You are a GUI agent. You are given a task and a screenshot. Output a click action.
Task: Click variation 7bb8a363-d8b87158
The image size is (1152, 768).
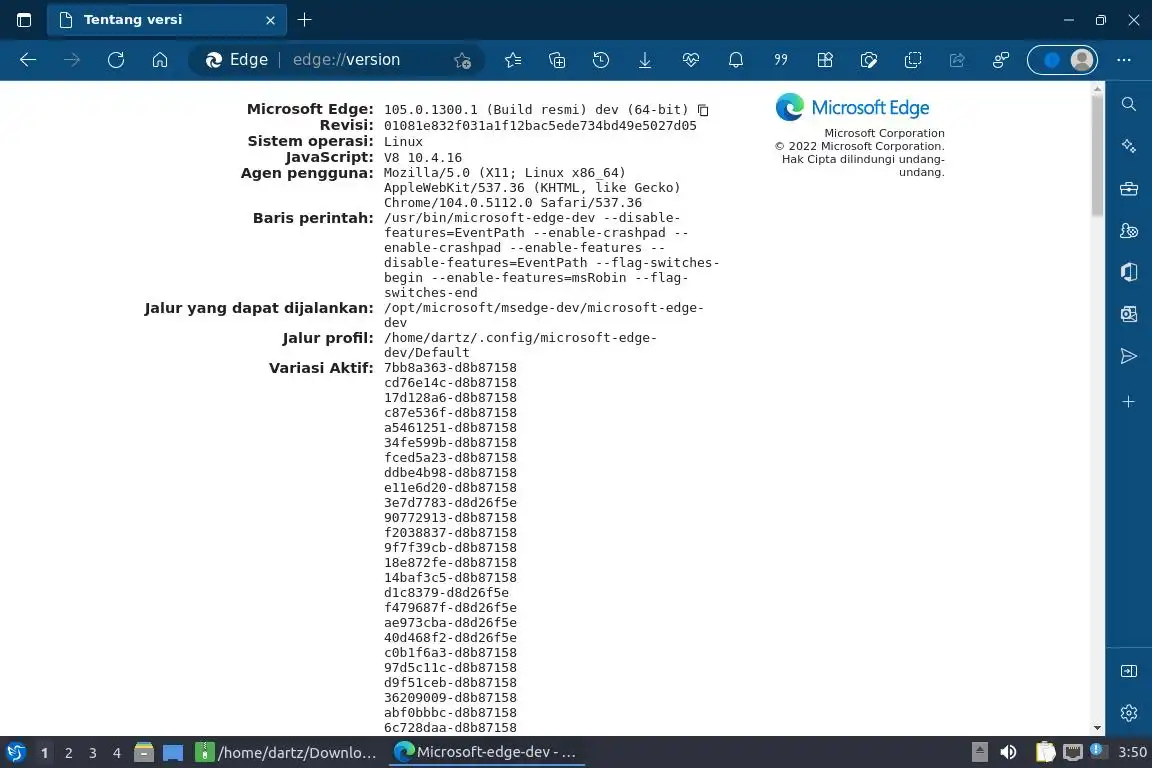click(x=450, y=367)
